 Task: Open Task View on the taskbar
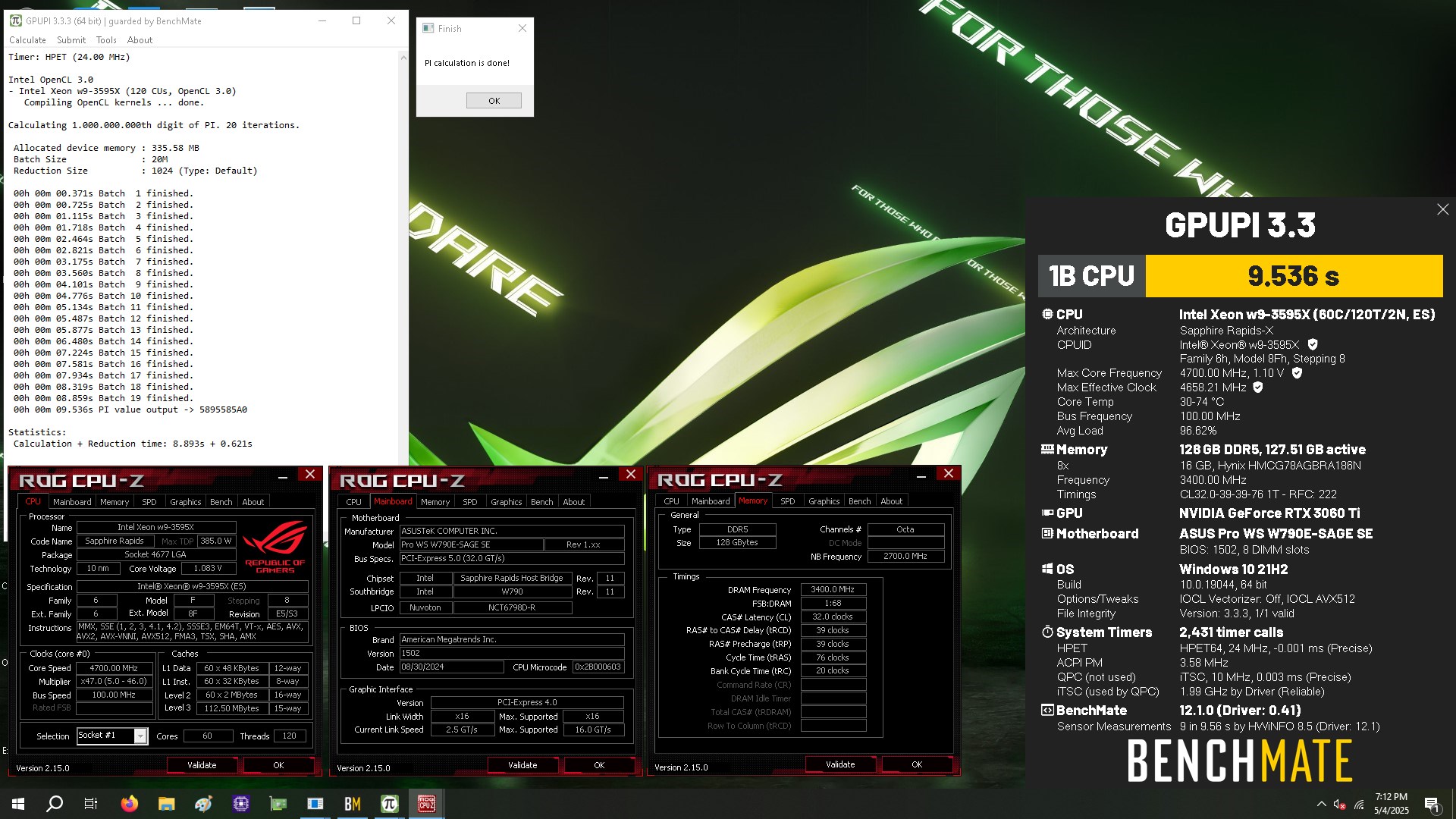91,804
